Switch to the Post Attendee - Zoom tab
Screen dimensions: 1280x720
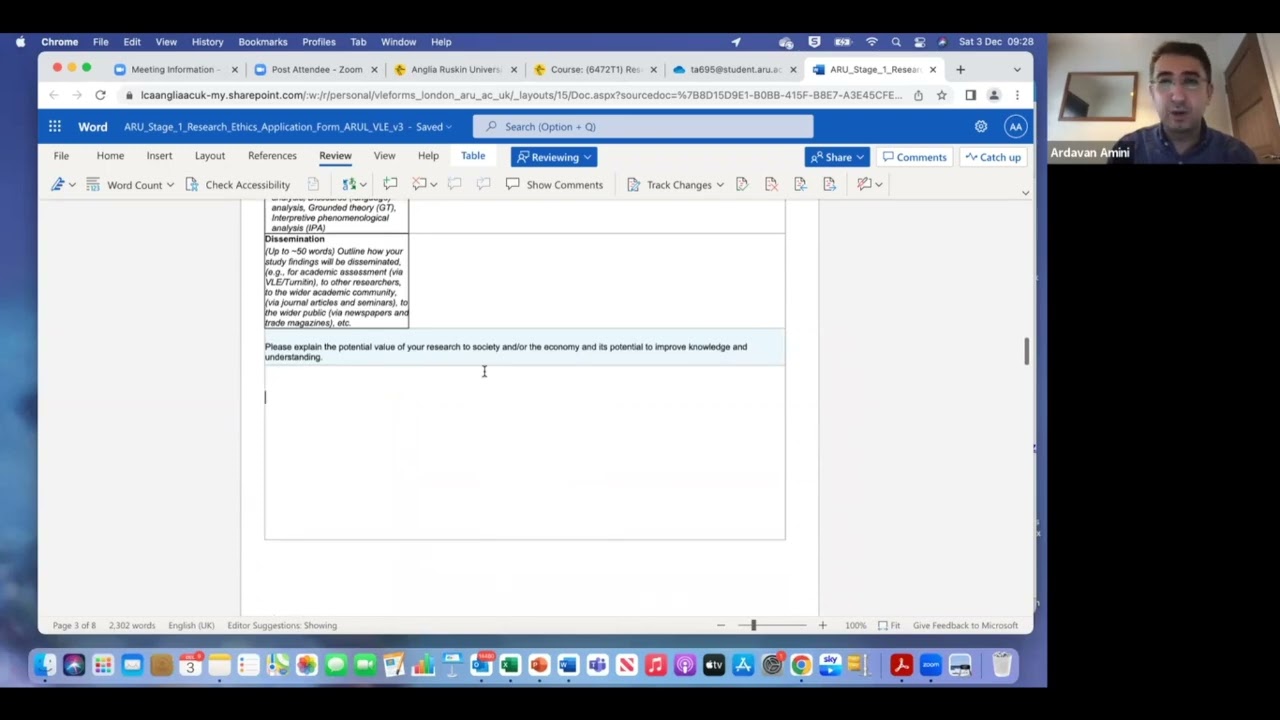(x=315, y=69)
